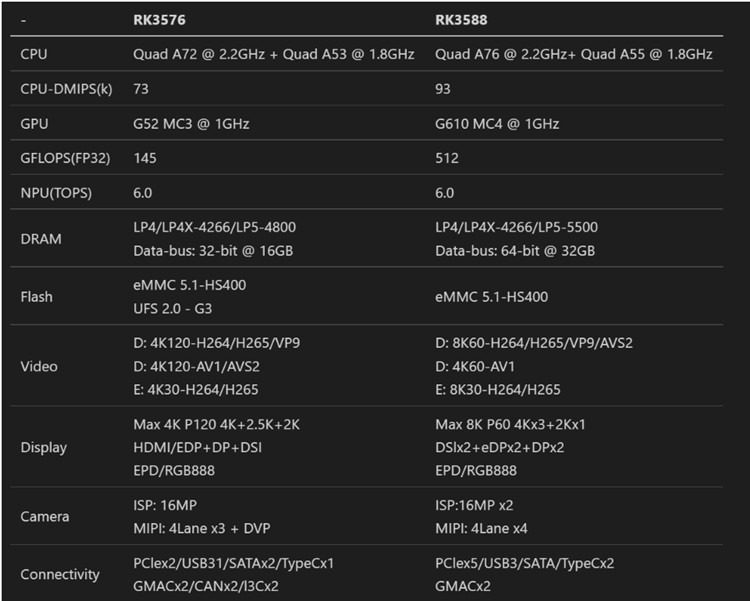Image resolution: width=750 pixels, height=601 pixels.
Task: Click the Camera row label
Action: 45,517
